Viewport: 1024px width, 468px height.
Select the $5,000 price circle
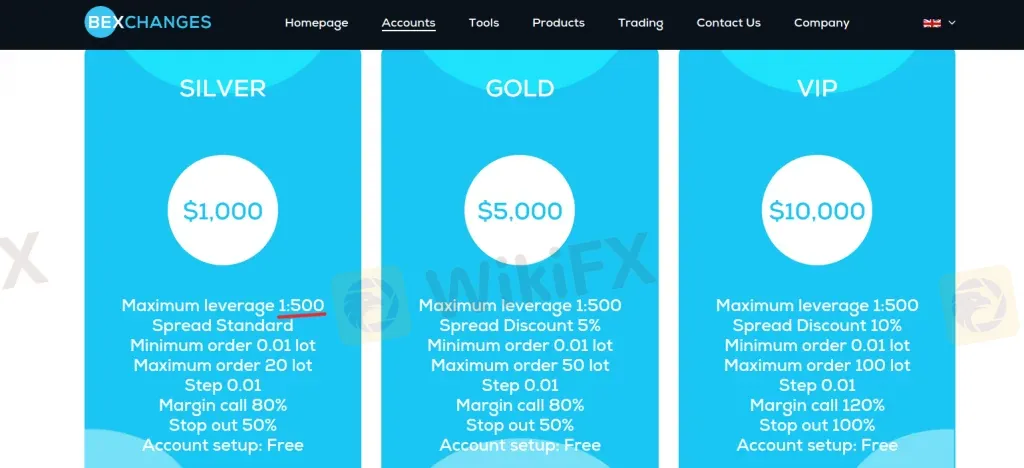[x=520, y=211]
